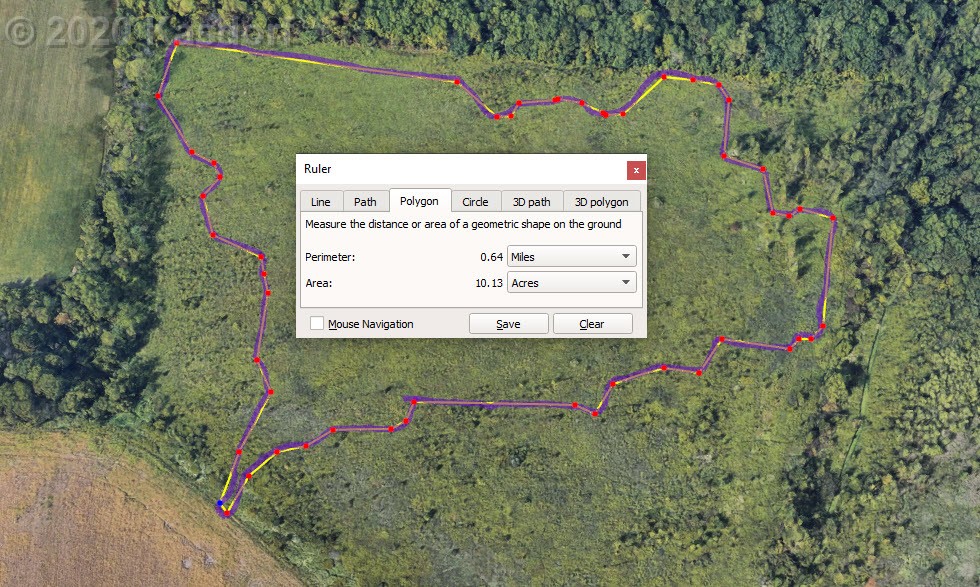Switch to the Circle tab
980x587 pixels.
coord(475,201)
